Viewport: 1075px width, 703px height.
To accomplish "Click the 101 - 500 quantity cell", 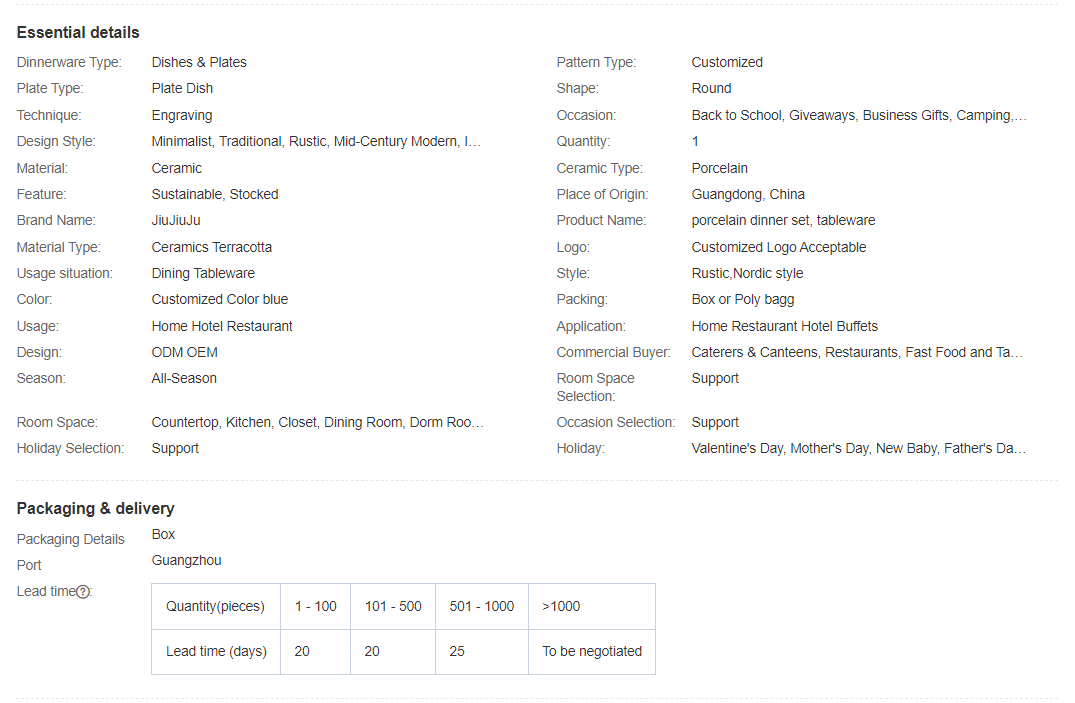I will [x=393, y=606].
